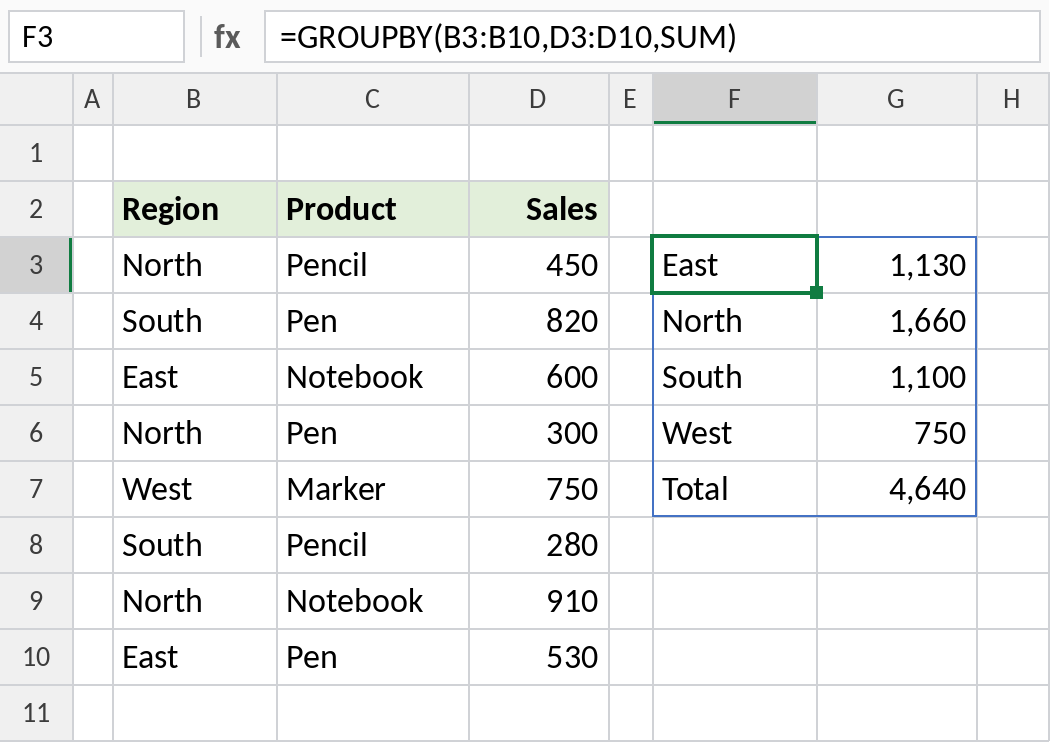This screenshot has width=1050, height=742.
Task: Click the Pencil cell in row 3
Action: click(x=373, y=265)
